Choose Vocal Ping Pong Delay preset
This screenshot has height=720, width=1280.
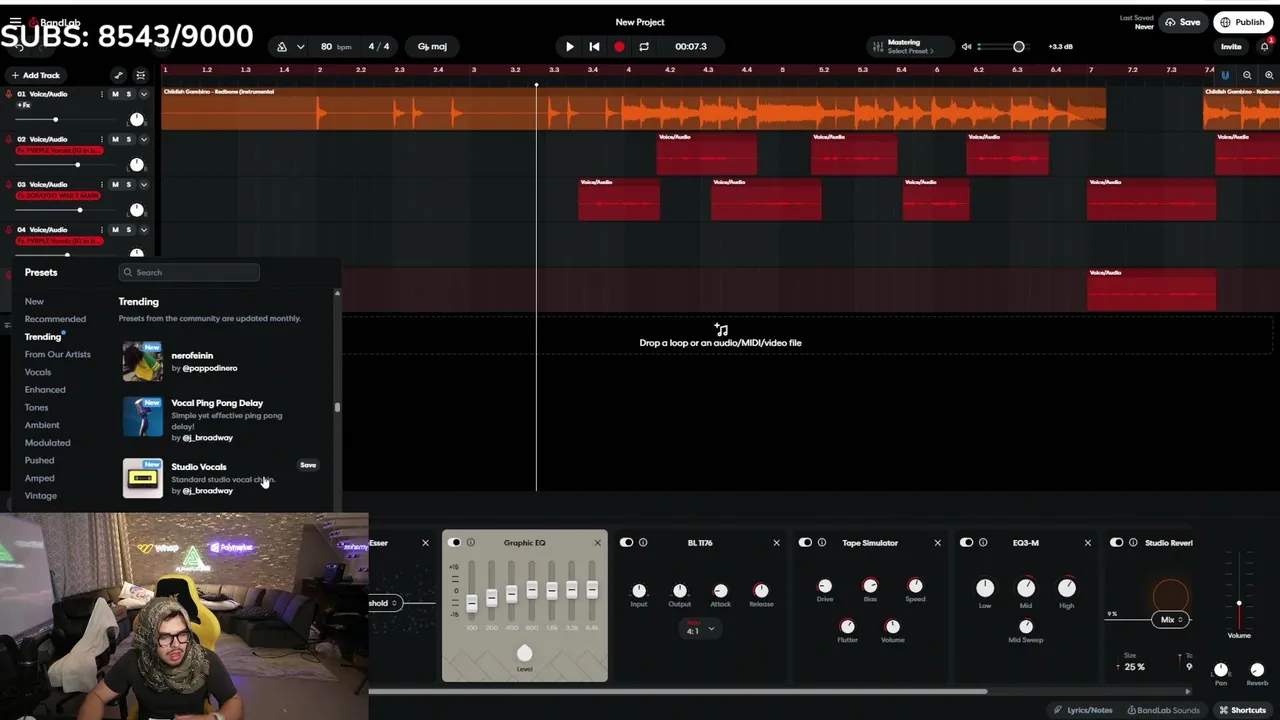pos(220,419)
